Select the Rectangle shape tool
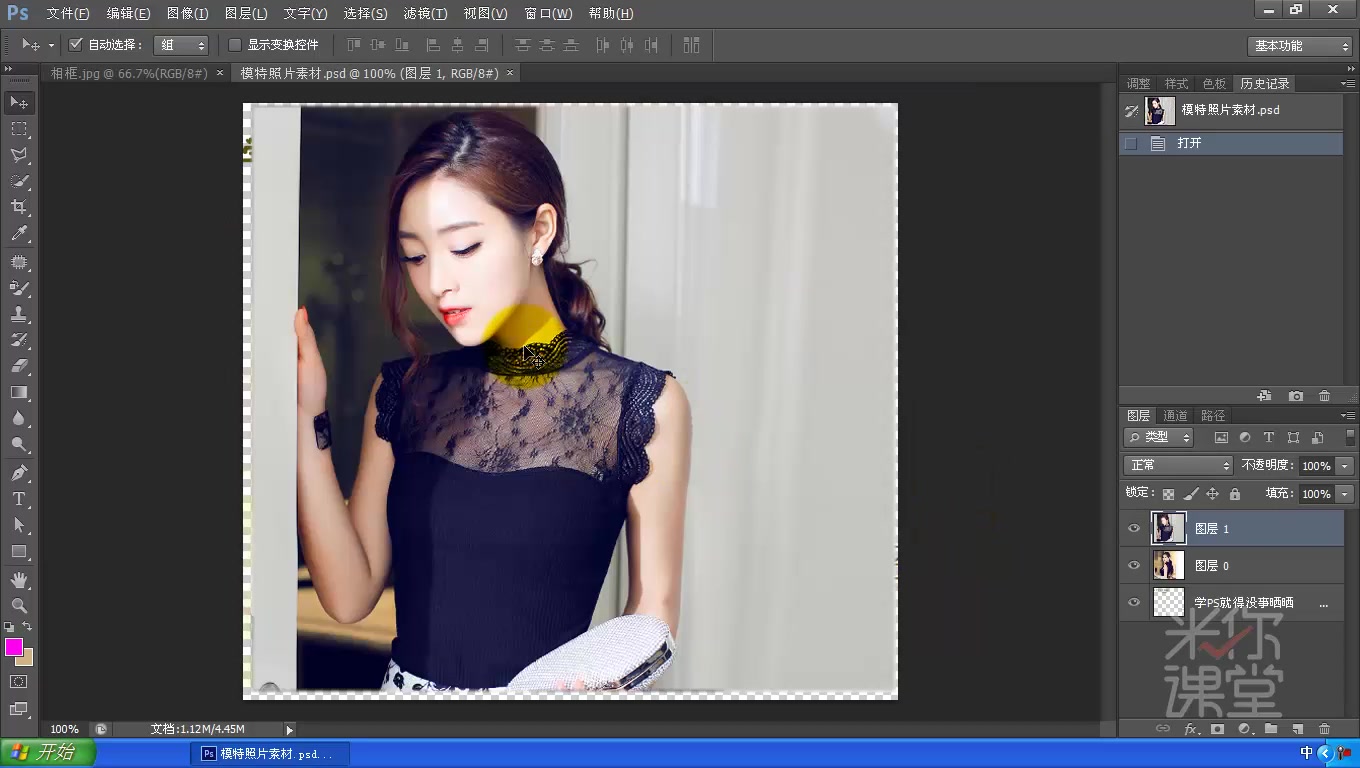 (18, 551)
